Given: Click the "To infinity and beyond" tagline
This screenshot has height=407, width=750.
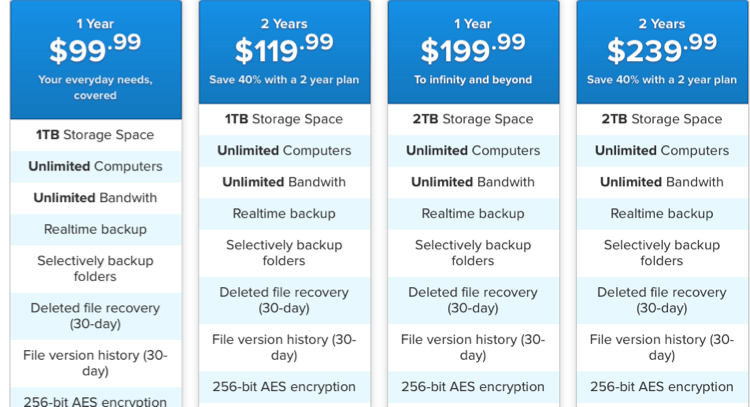Looking at the screenshot, I should (x=473, y=80).
